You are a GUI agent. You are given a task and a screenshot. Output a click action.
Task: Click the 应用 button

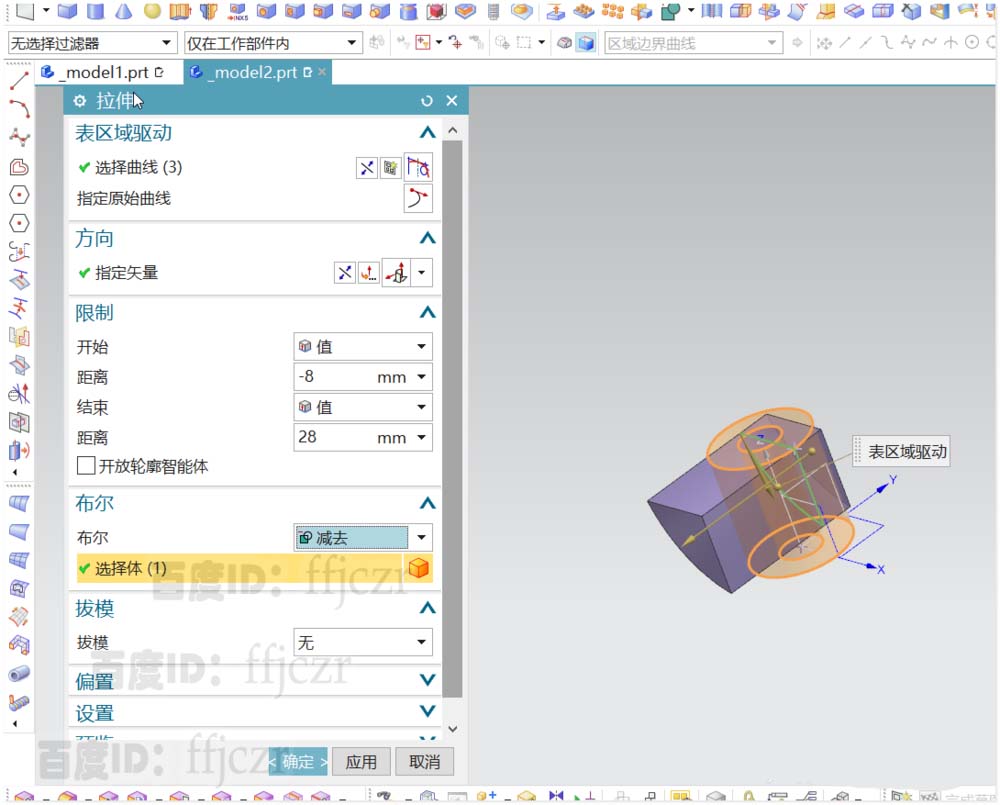click(x=361, y=762)
